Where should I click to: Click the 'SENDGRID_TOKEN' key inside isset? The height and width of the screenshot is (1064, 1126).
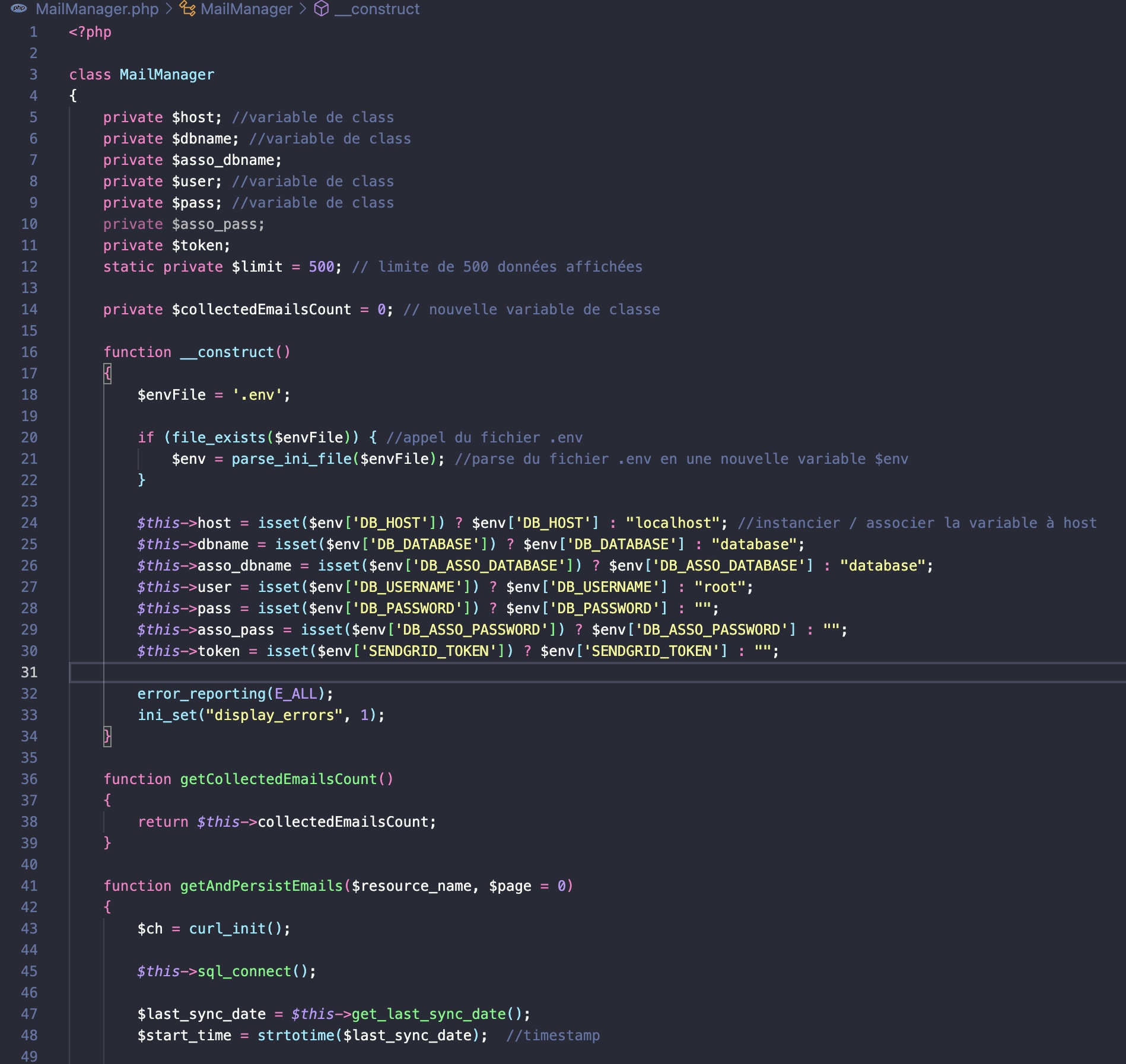click(428, 651)
